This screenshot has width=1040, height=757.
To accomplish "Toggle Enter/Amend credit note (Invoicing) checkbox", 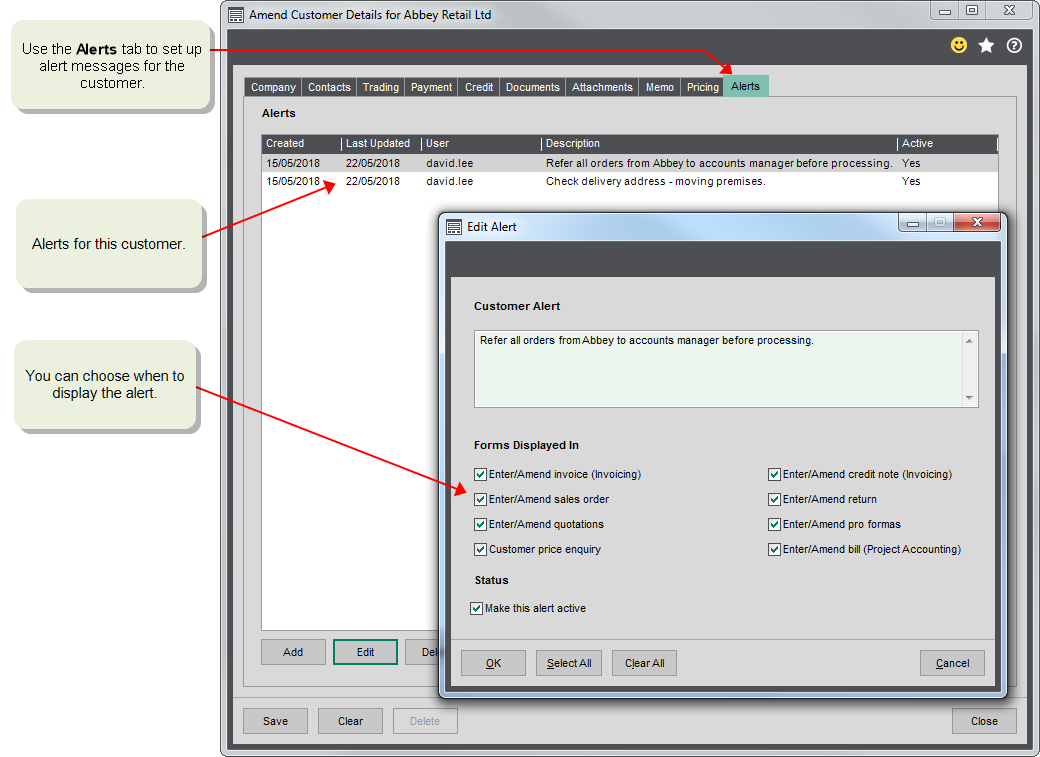I will tap(774, 474).
